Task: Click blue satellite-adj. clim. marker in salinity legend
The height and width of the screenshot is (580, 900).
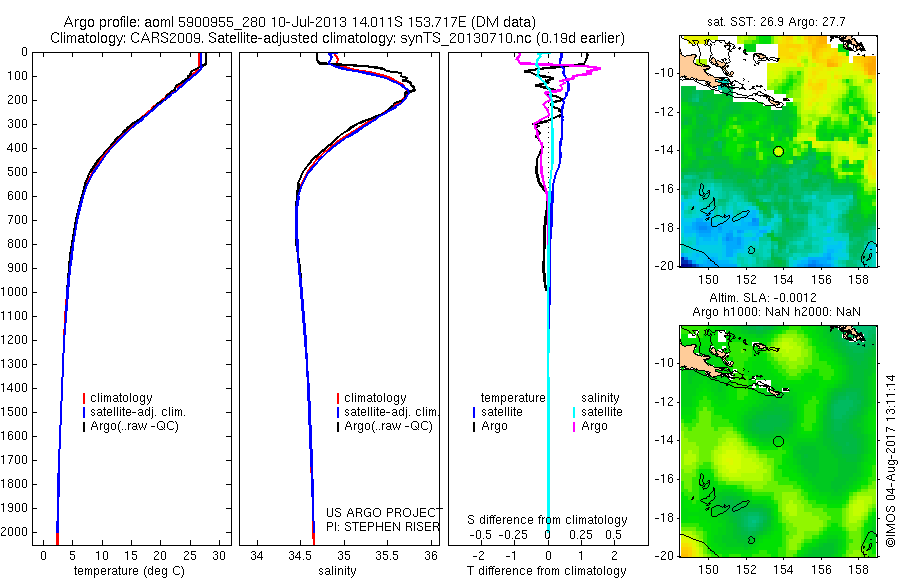Action: pos(338,412)
